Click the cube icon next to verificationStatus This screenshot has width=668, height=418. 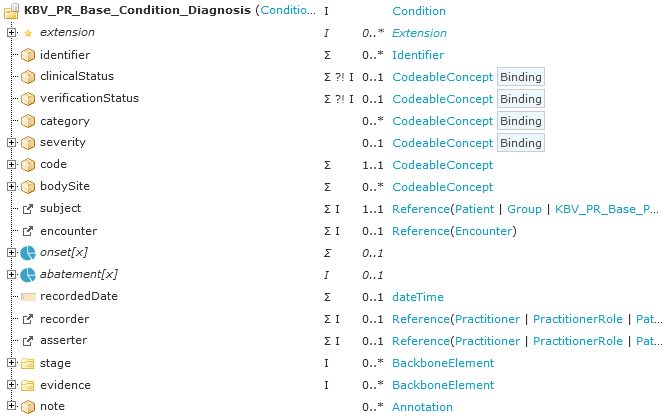[28, 99]
